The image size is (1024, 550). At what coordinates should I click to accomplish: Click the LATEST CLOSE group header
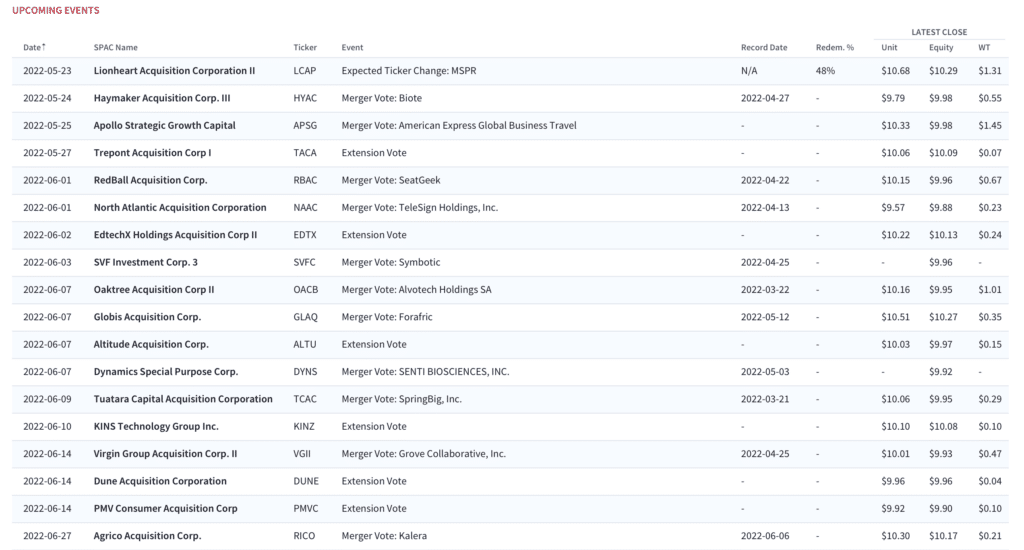pyautogui.click(x=939, y=32)
